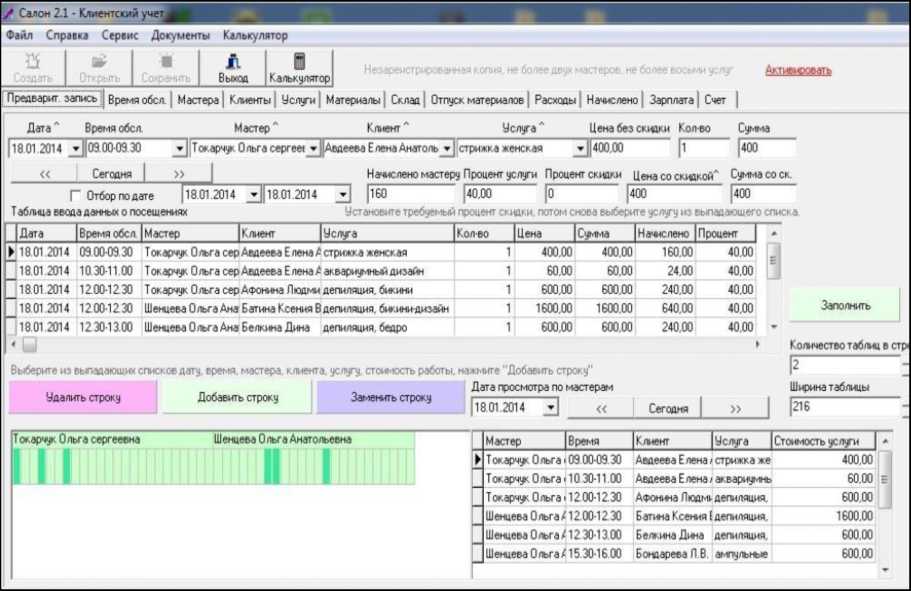911x591 pixels.
Task: Open the first filter date dropdown arrow
Action: (253, 195)
